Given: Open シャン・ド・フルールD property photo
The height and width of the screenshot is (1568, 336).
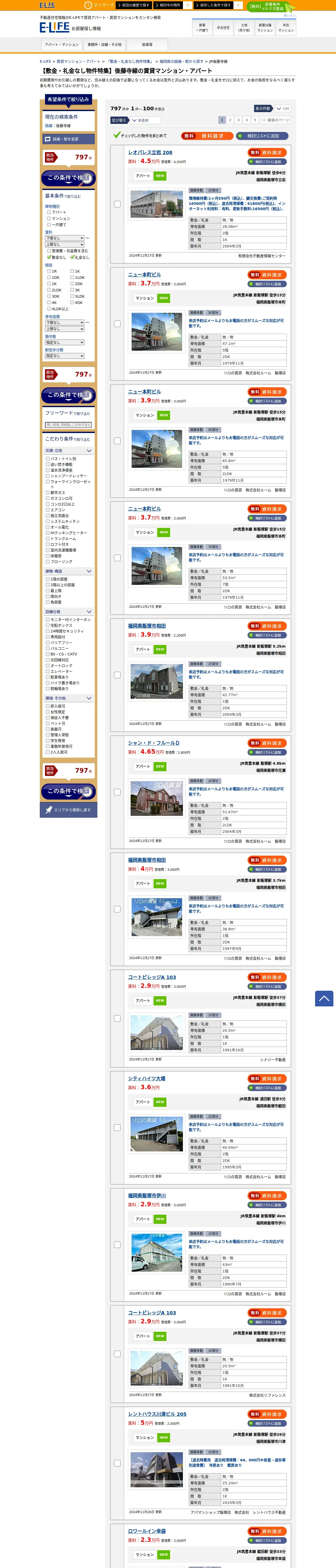Looking at the screenshot, I should (x=157, y=798).
